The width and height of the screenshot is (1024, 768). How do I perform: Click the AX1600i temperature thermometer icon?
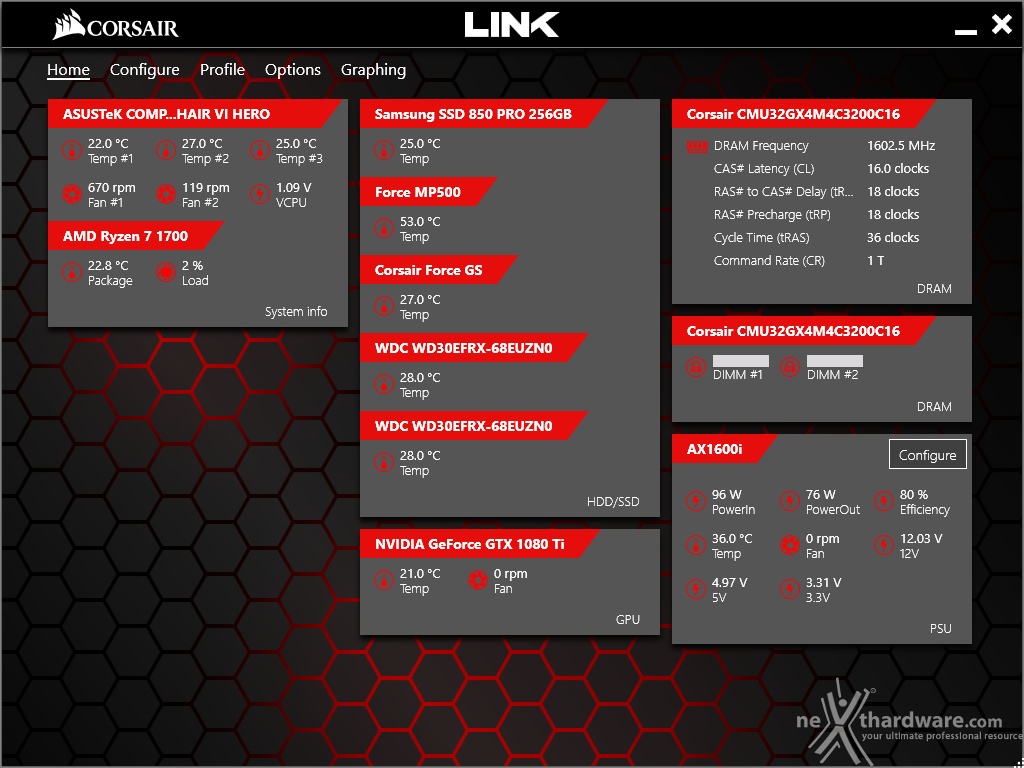click(x=696, y=545)
